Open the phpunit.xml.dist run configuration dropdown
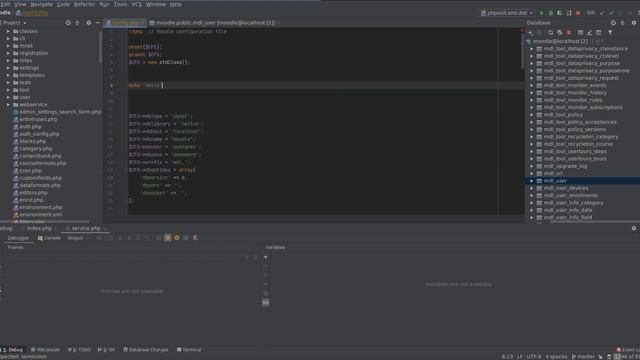The height and width of the screenshot is (360, 640). pyautogui.click(x=507, y=13)
